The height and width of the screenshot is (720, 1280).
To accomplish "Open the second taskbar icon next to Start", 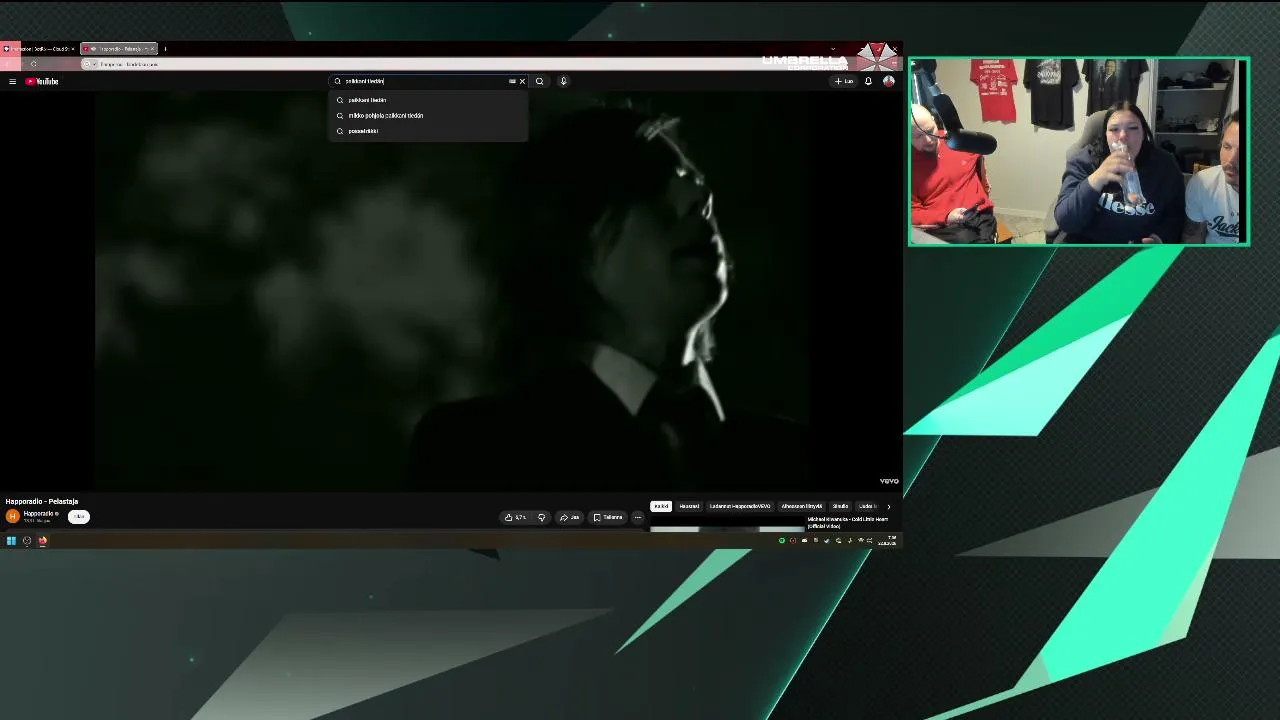I will pyautogui.click(x=27, y=541).
